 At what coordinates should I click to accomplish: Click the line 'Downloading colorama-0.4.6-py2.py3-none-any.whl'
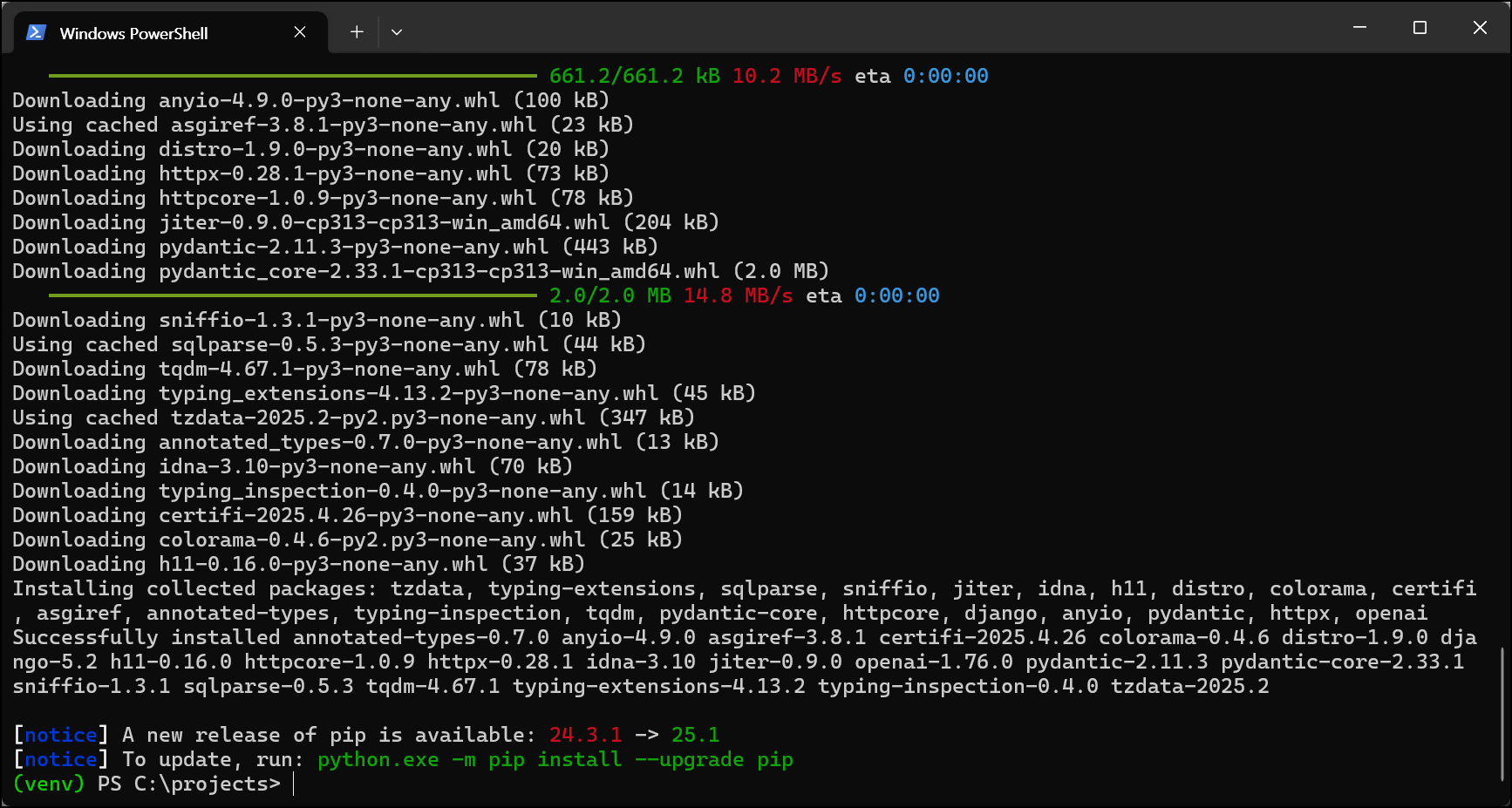(x=348, y=540)
